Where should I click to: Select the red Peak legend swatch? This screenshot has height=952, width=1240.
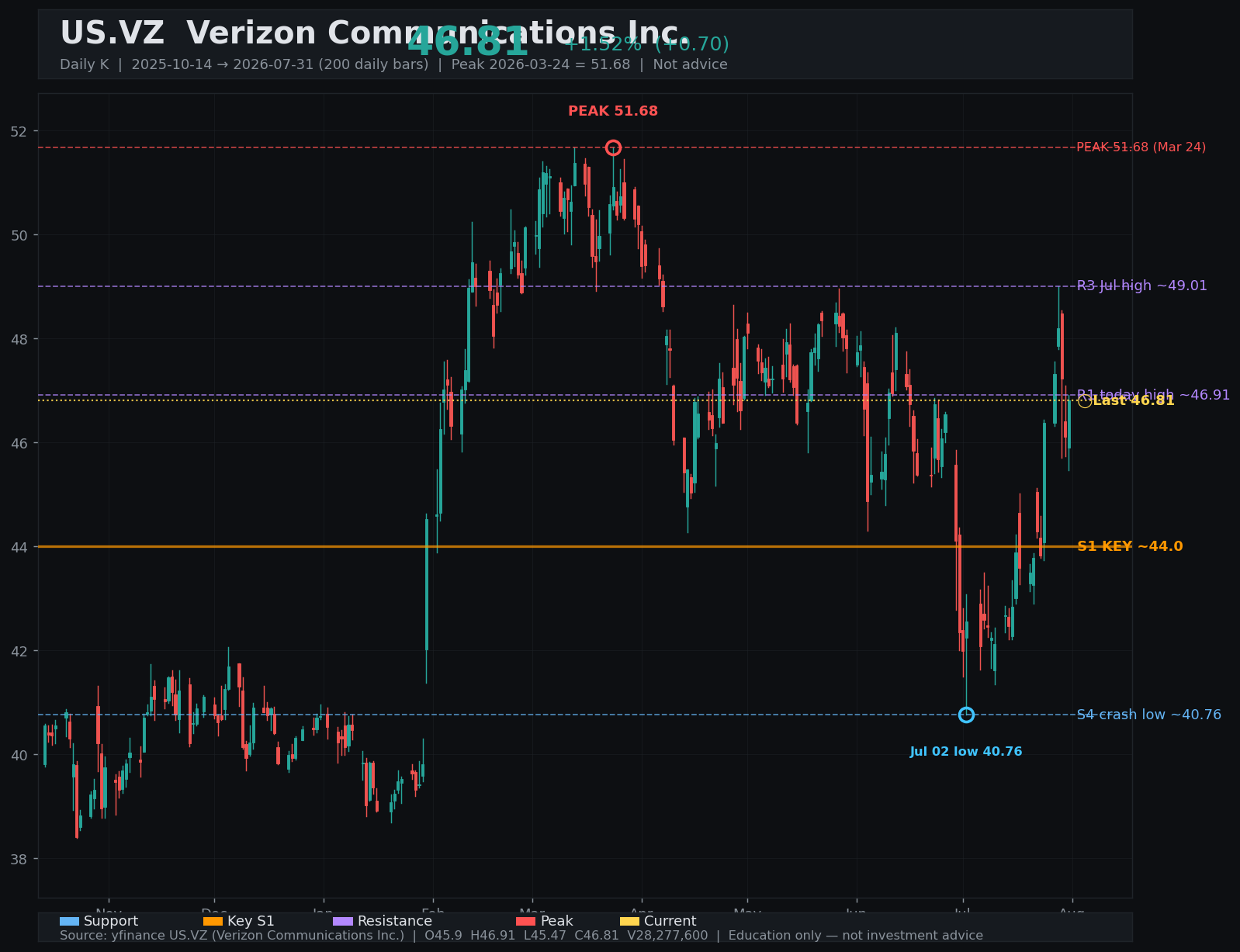point(525,921)
